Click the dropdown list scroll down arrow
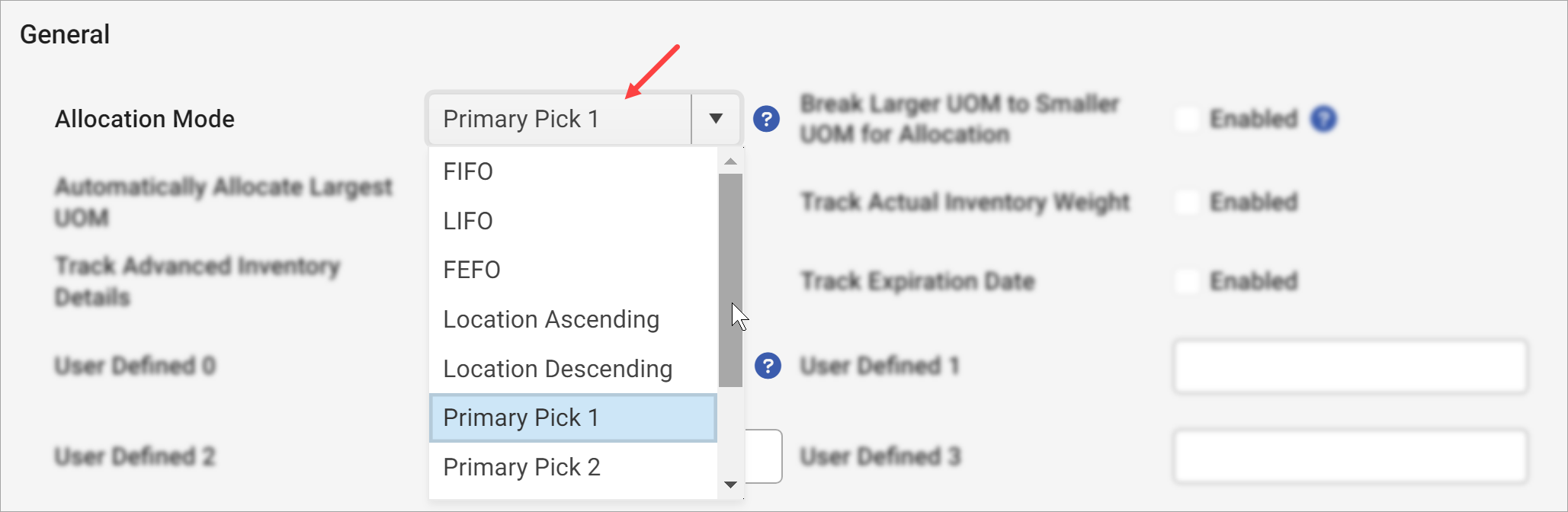 (730, 485)
